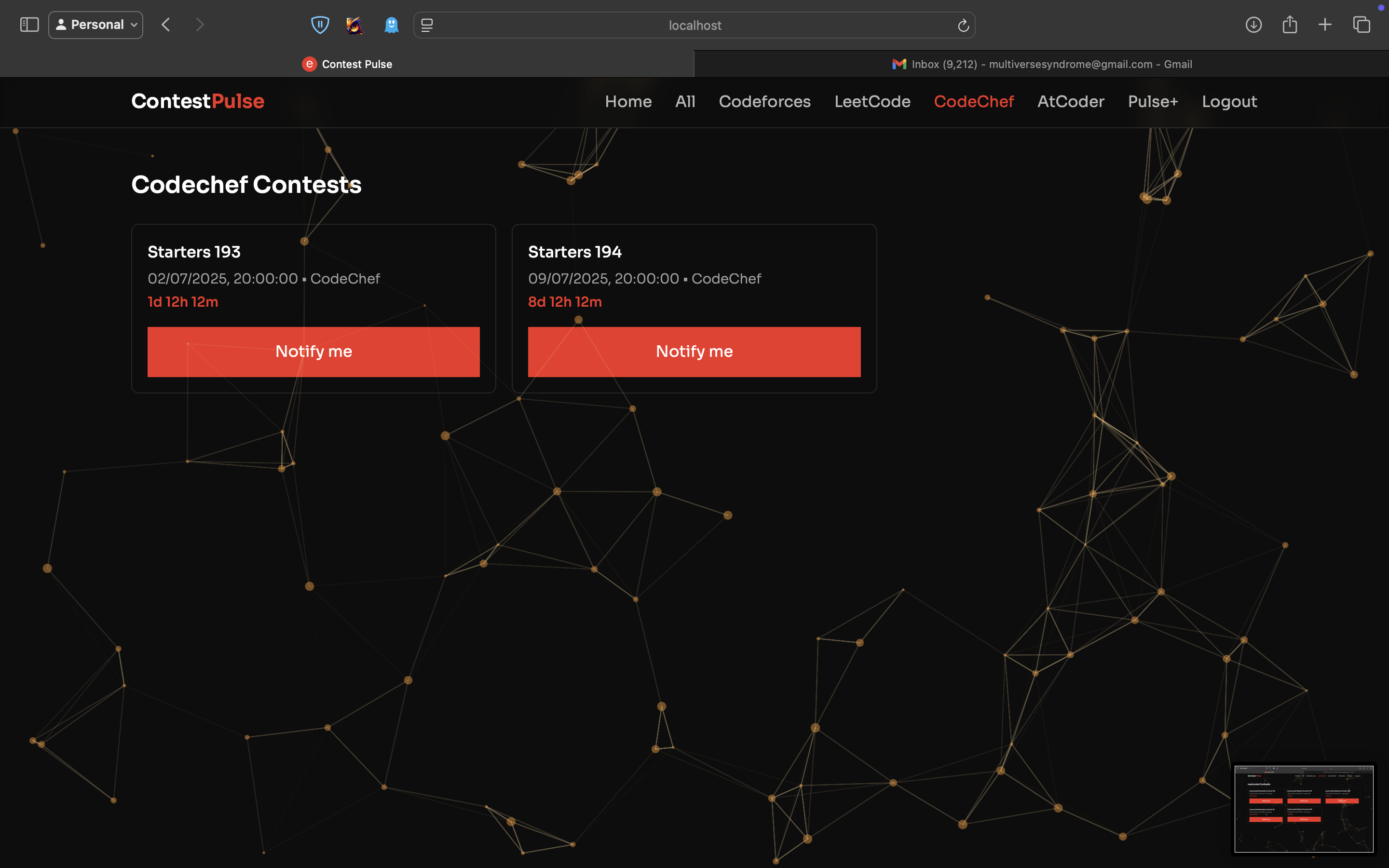Open the blue ghost extension icon
1389x868 pixels.
click(x=392, y=25)
